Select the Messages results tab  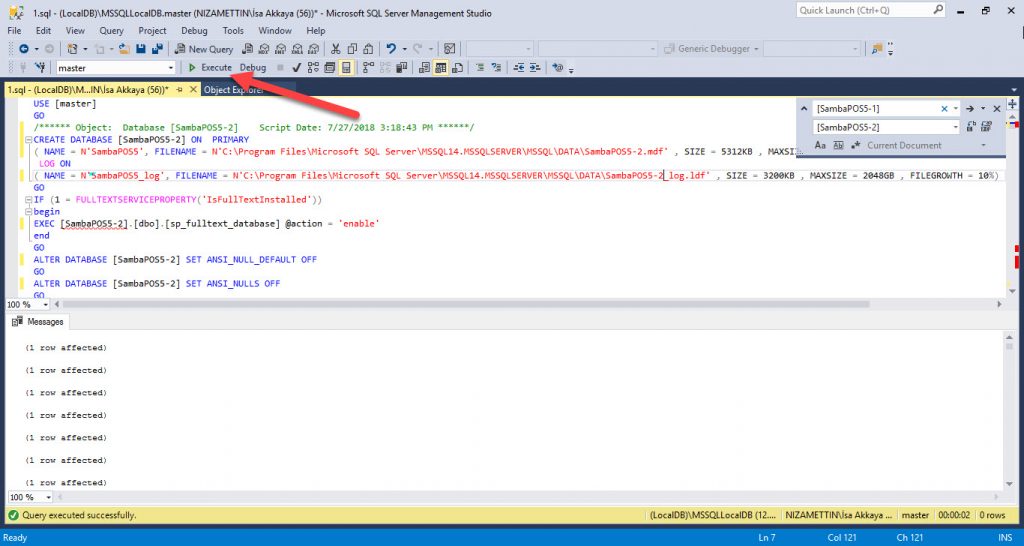pos(39,321)
